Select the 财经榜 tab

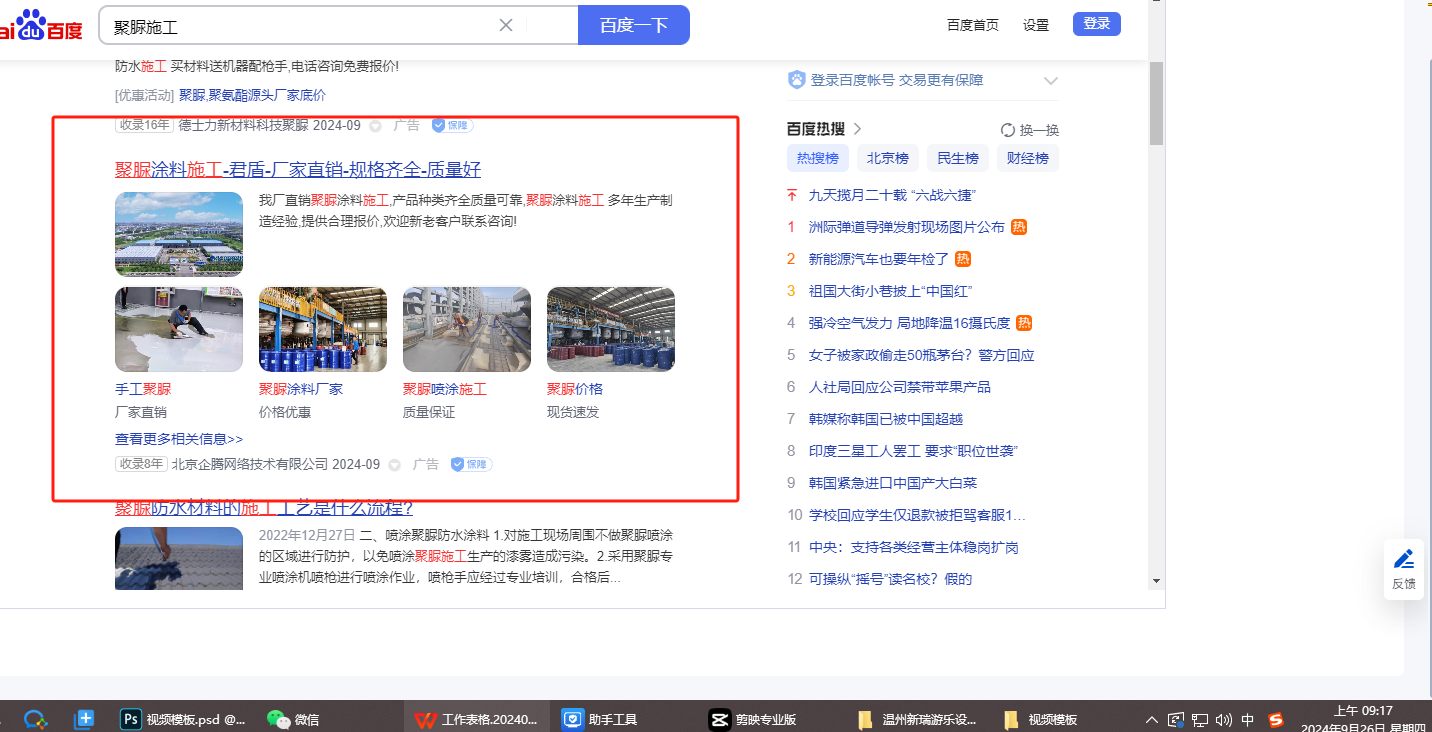(x=1028, y=158)
